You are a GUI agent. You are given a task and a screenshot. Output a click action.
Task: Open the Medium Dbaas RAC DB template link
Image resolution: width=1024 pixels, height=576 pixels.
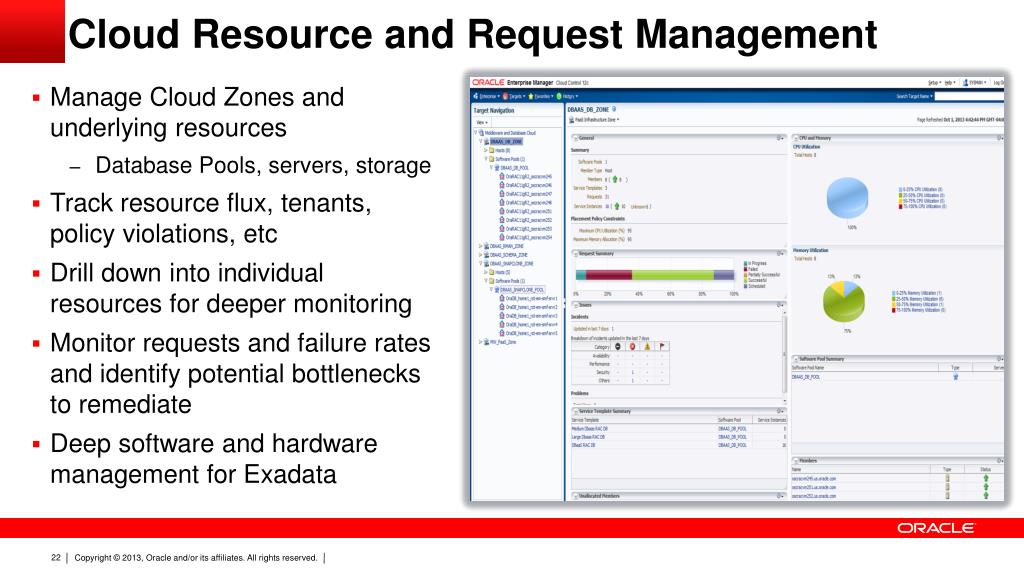pyautogui.click(x=590, y=428)
